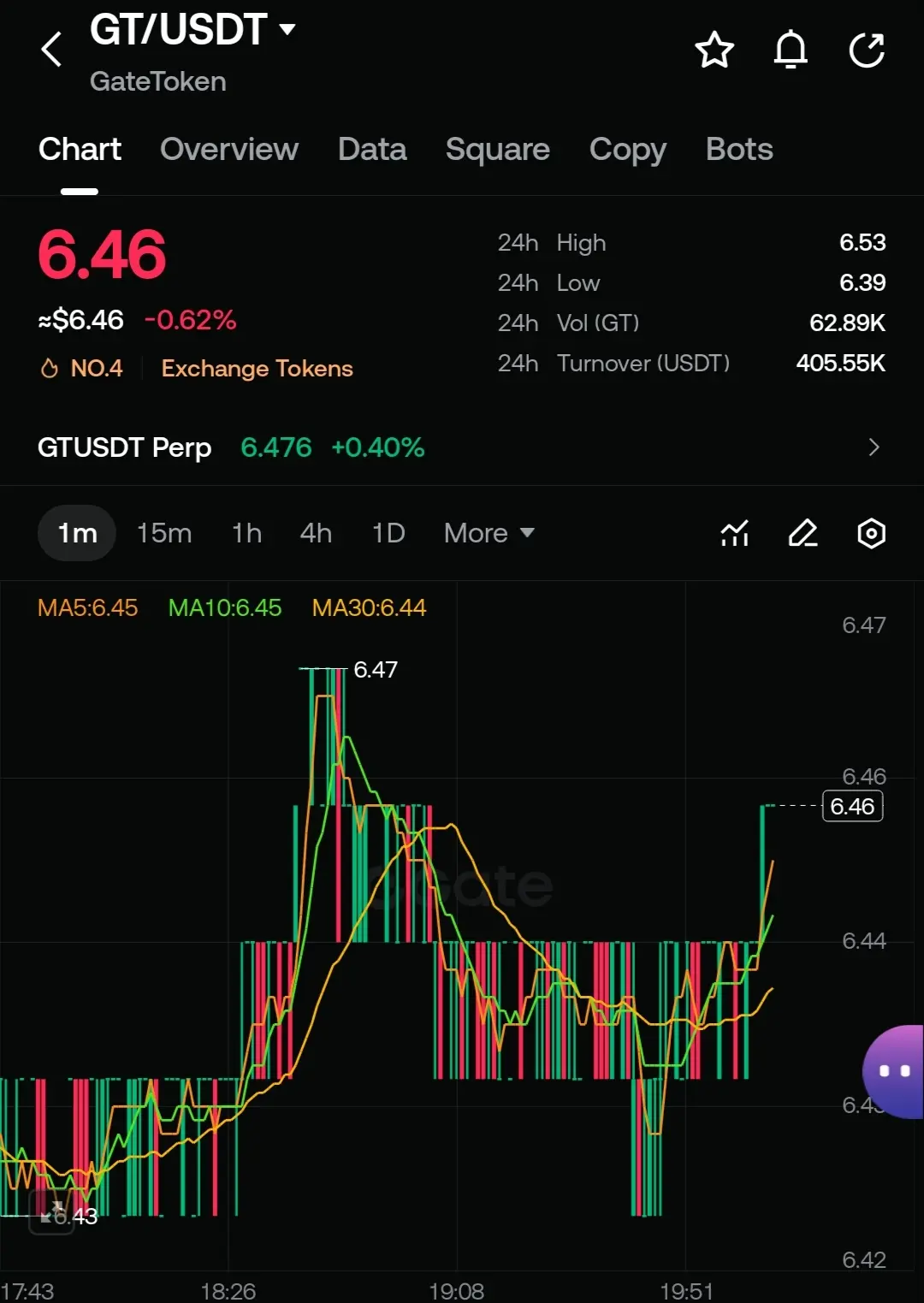Tap the Turnover value 405.55K
Viewport: 924px width, 1303px height.
point(841,364)
